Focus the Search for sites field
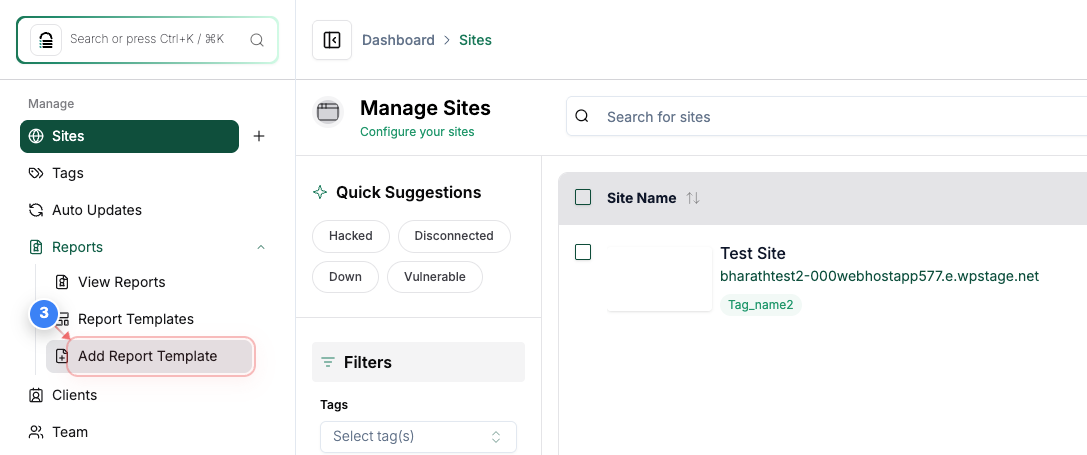The height and width of the screenshot is (455, 1087). tap(826, 116)
